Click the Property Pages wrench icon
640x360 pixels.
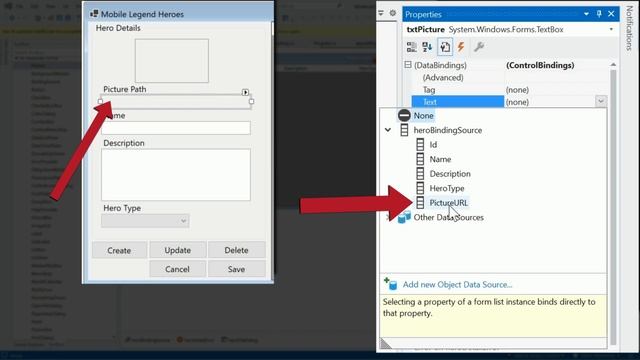pos(479,47)
